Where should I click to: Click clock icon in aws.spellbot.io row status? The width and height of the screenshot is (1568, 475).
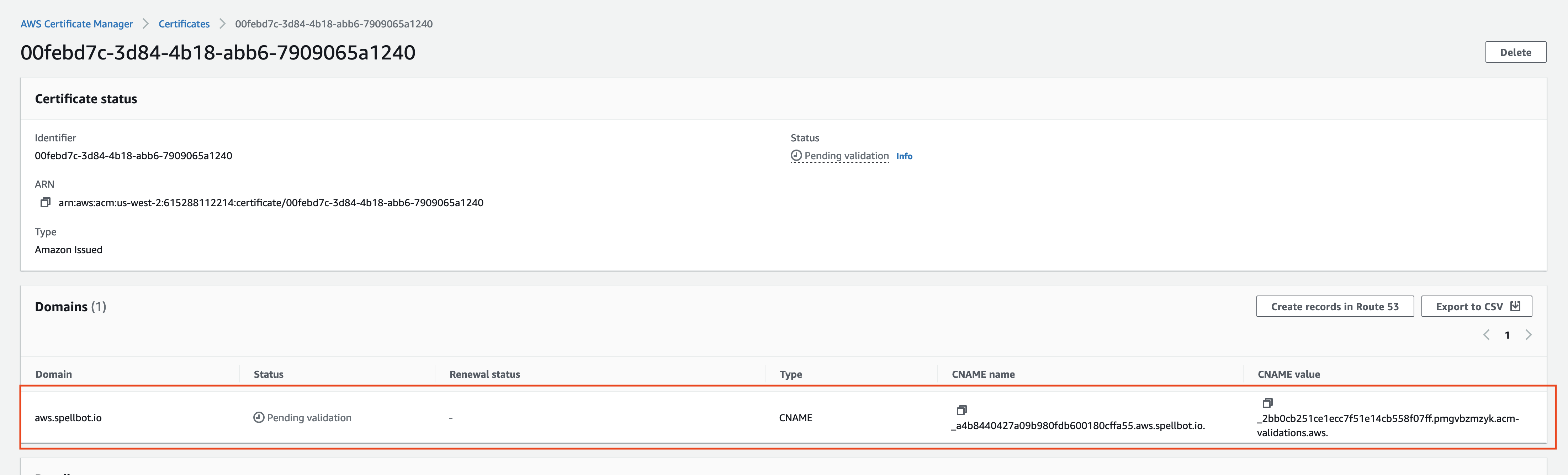click(259, 417)
